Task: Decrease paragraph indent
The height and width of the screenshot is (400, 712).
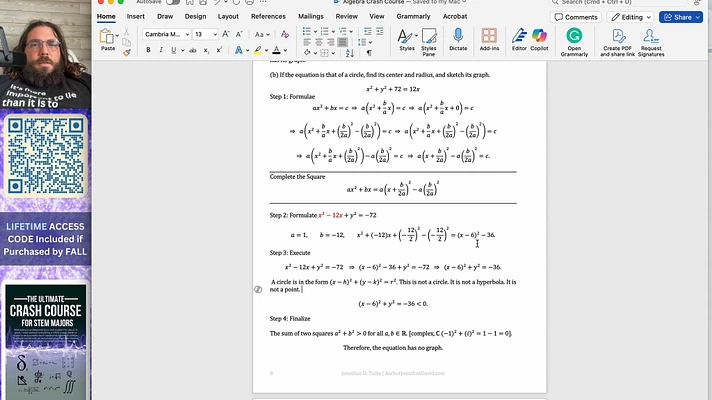Action: click(367, 31)
